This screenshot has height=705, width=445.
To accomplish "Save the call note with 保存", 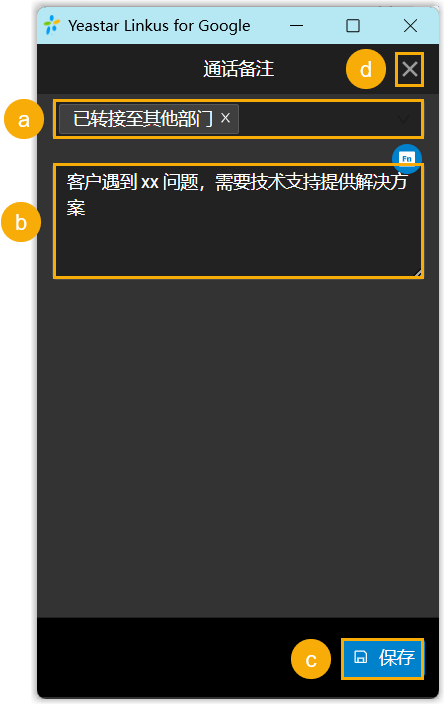I will [383, 658].
